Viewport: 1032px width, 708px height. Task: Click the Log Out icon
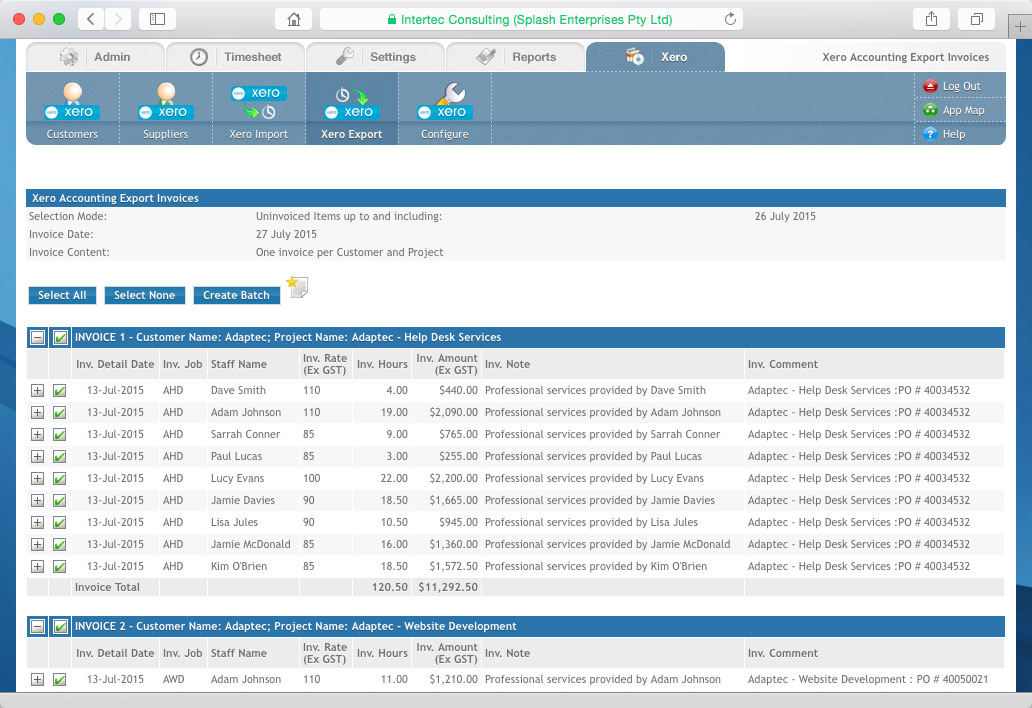point(930,86)
